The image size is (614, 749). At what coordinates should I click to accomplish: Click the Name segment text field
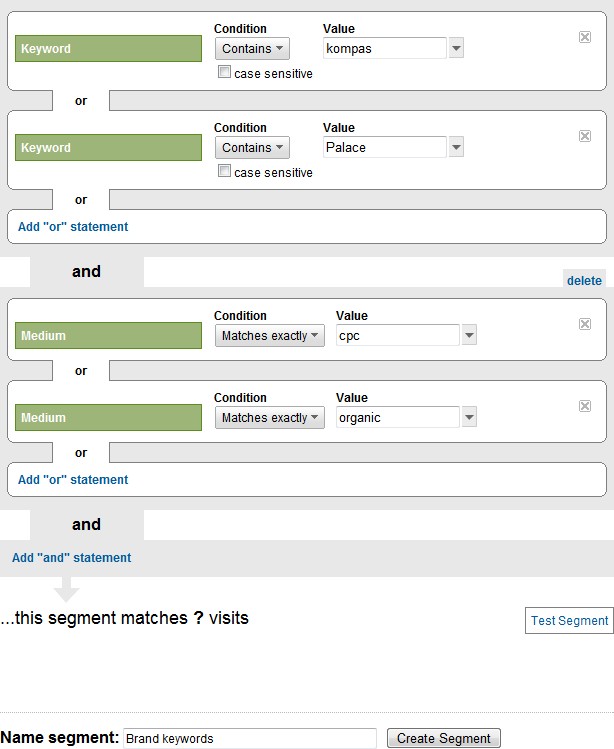coord(249,739)
